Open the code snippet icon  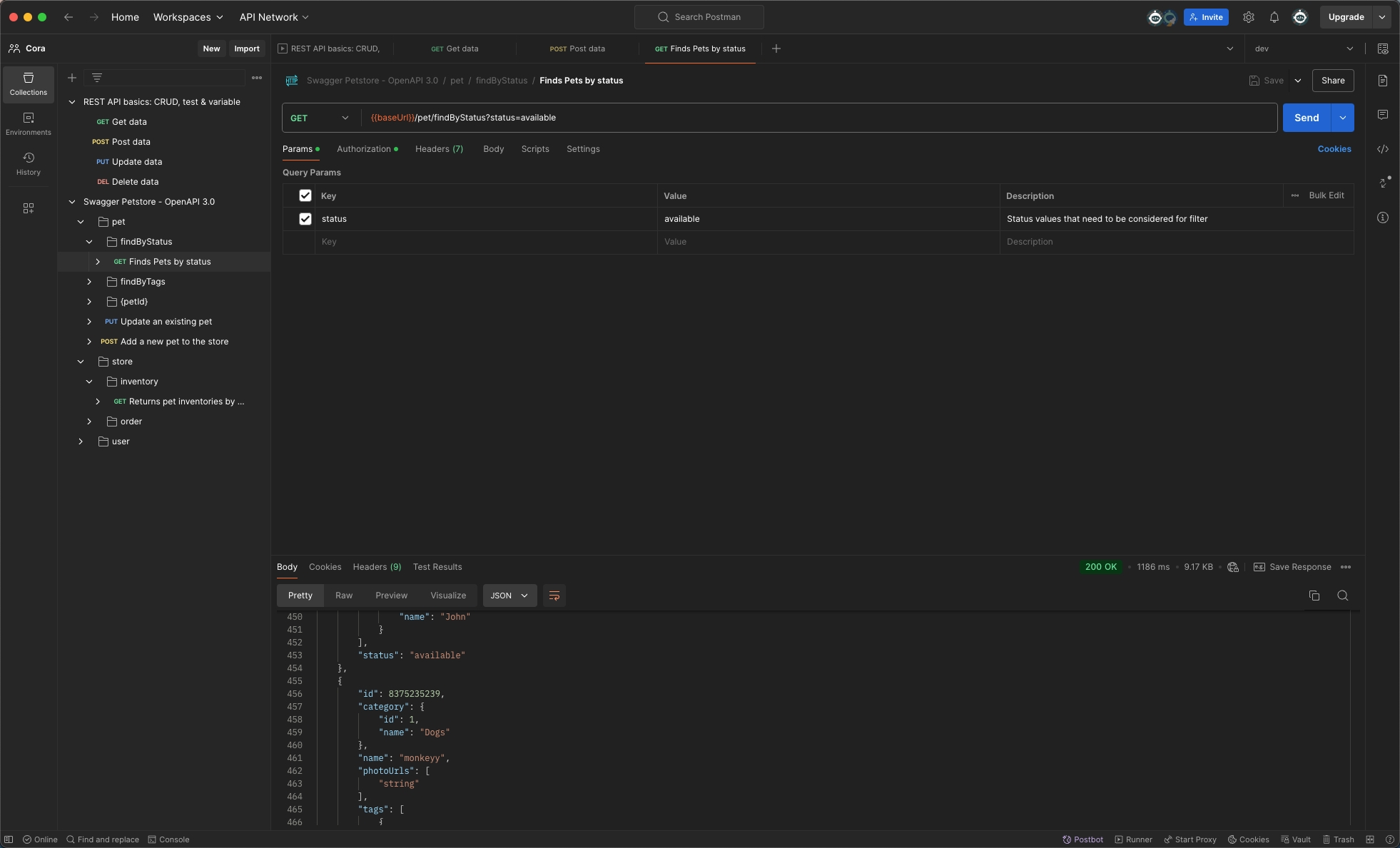click(1383, 149)
